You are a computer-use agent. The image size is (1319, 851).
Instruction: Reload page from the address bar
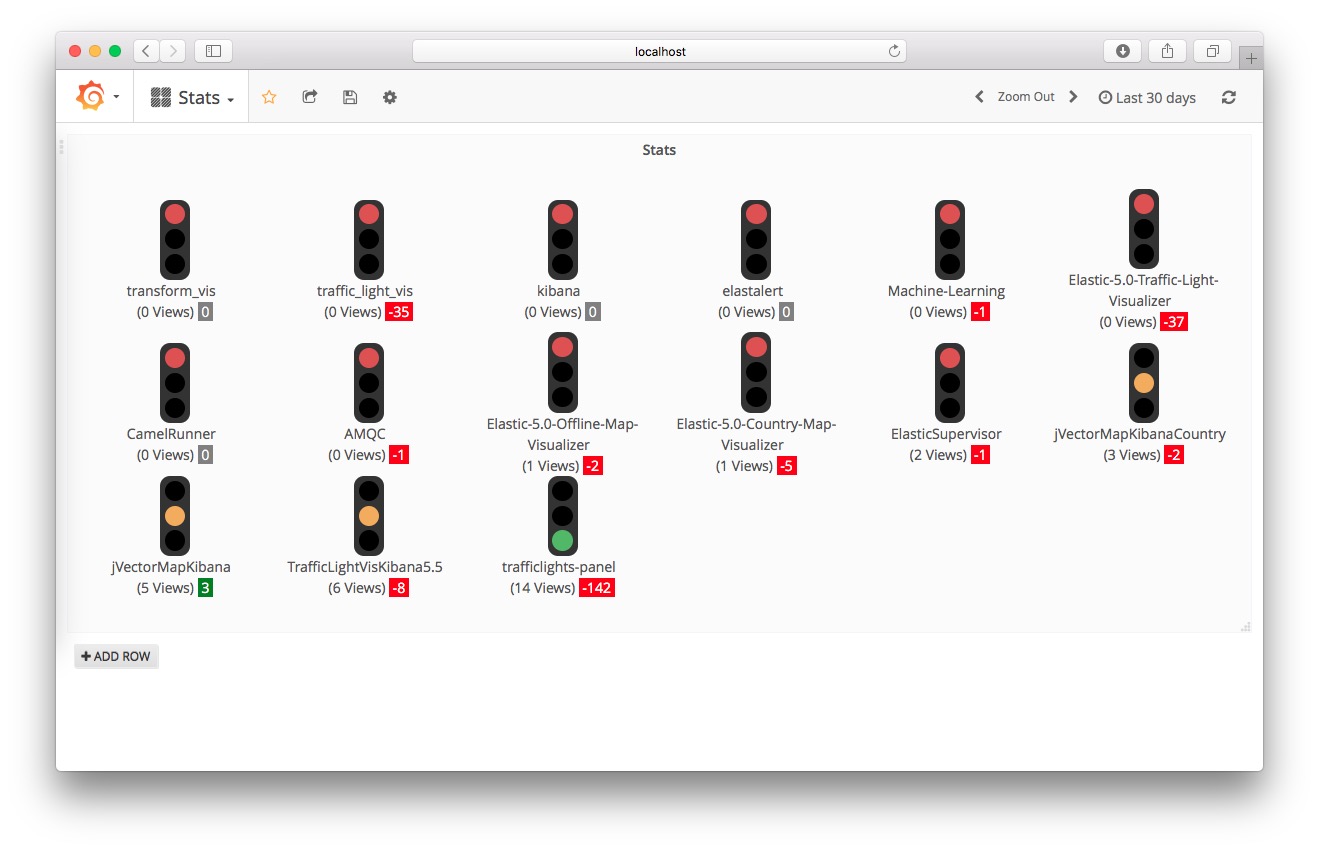894,51
